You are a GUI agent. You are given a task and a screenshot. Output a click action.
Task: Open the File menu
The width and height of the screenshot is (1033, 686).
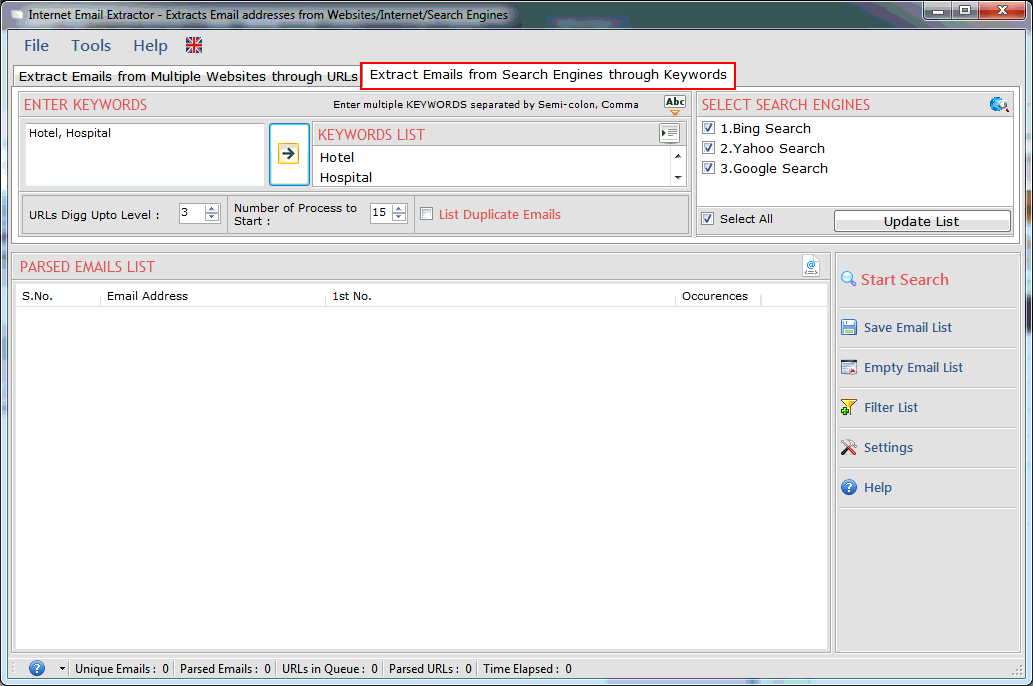click(x=36, y=45)
